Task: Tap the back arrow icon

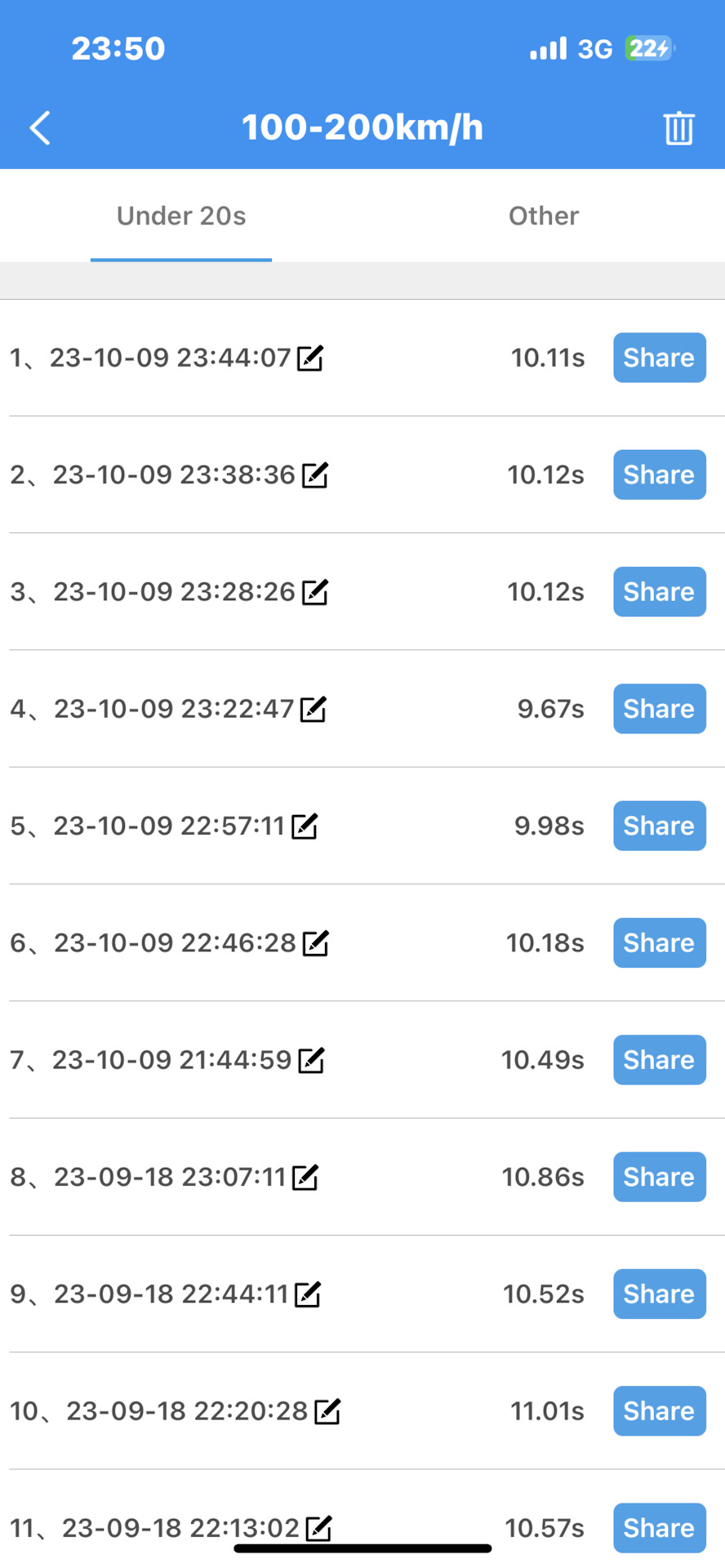Action: (x=40, y=128)
